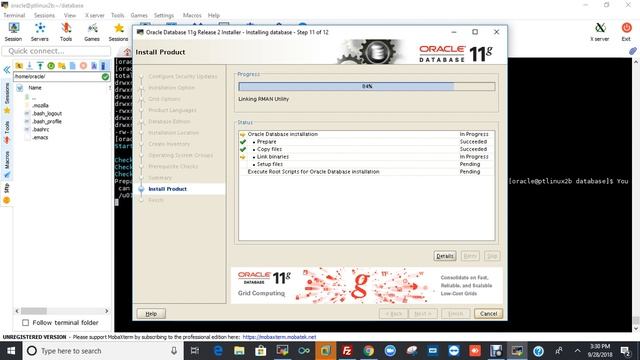Image resolution: width=640 pixels, height=360 pixels.
Task: Select the .bashrc file
Action: [40, 129]
